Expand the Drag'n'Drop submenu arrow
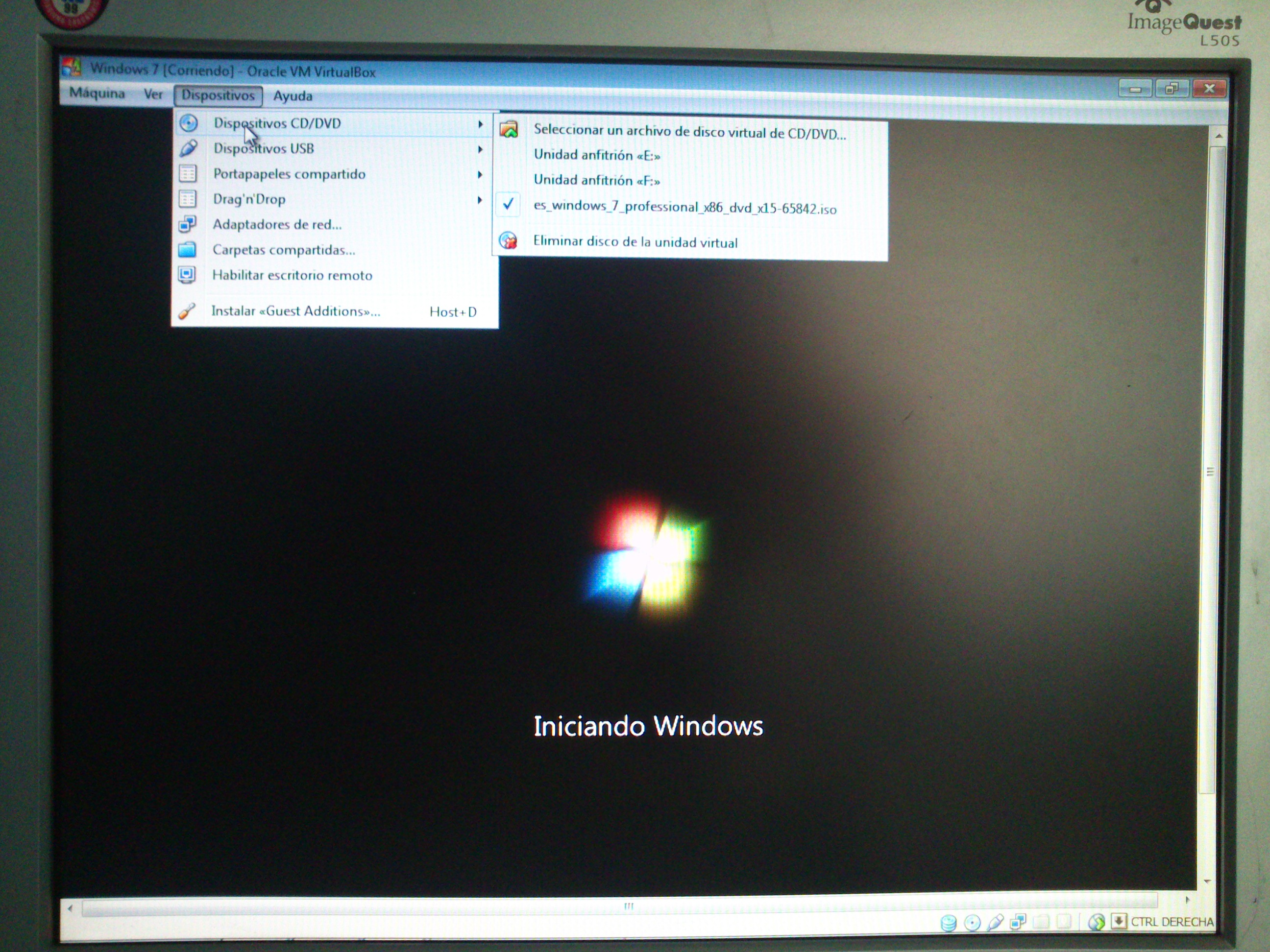The height and width of the screenshot is (952, 1270). 480,200
